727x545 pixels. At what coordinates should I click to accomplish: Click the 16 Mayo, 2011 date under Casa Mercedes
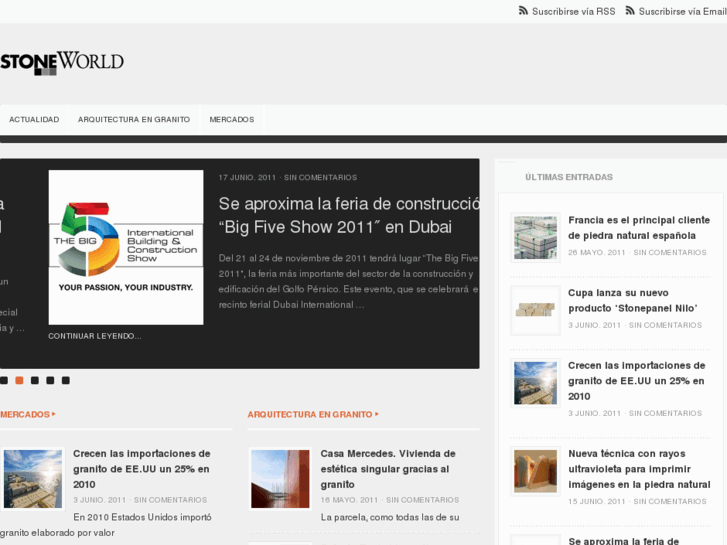(x=349, y=500)
